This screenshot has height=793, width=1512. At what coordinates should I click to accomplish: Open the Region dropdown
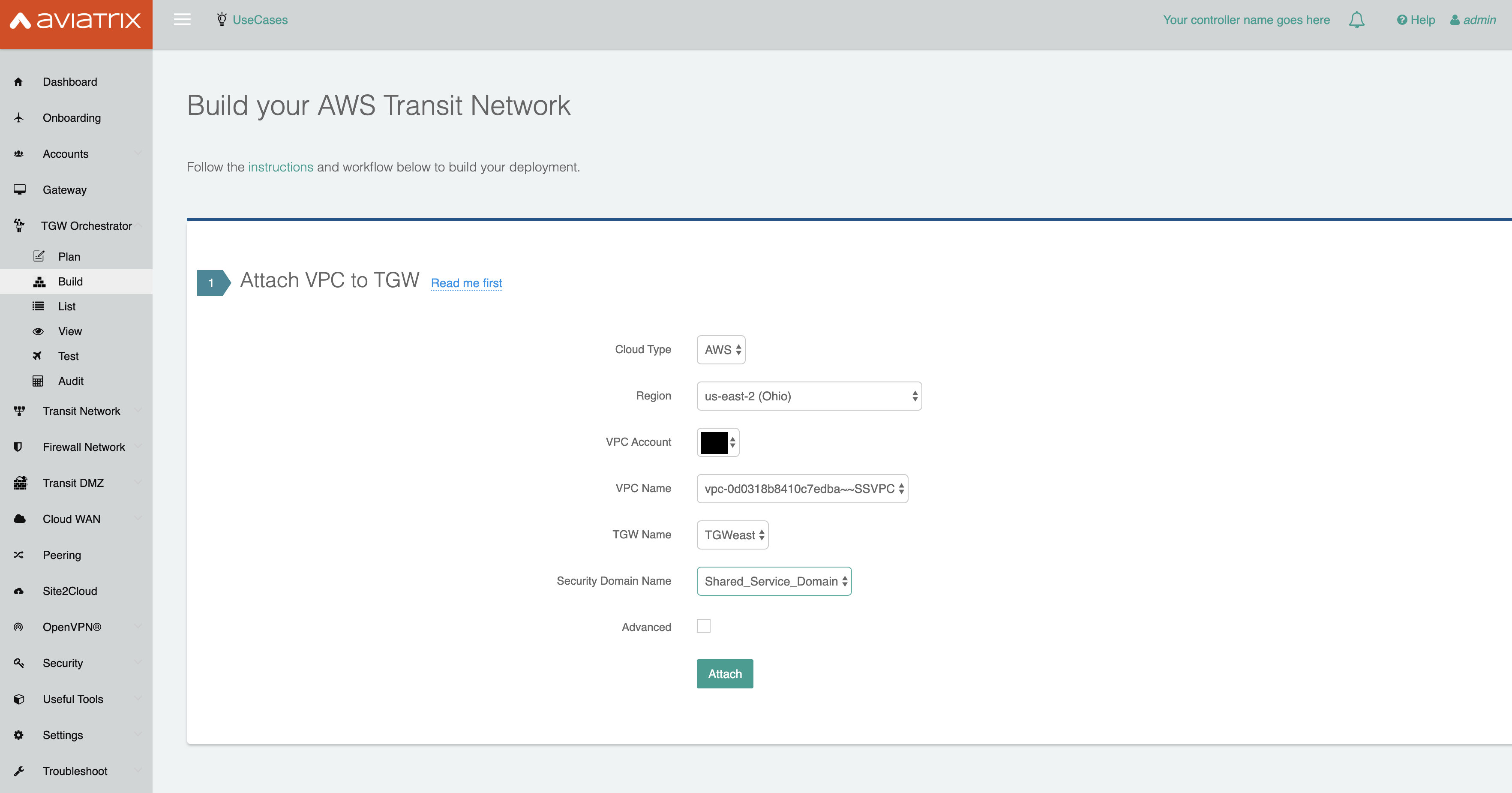[x=809, y=396]
